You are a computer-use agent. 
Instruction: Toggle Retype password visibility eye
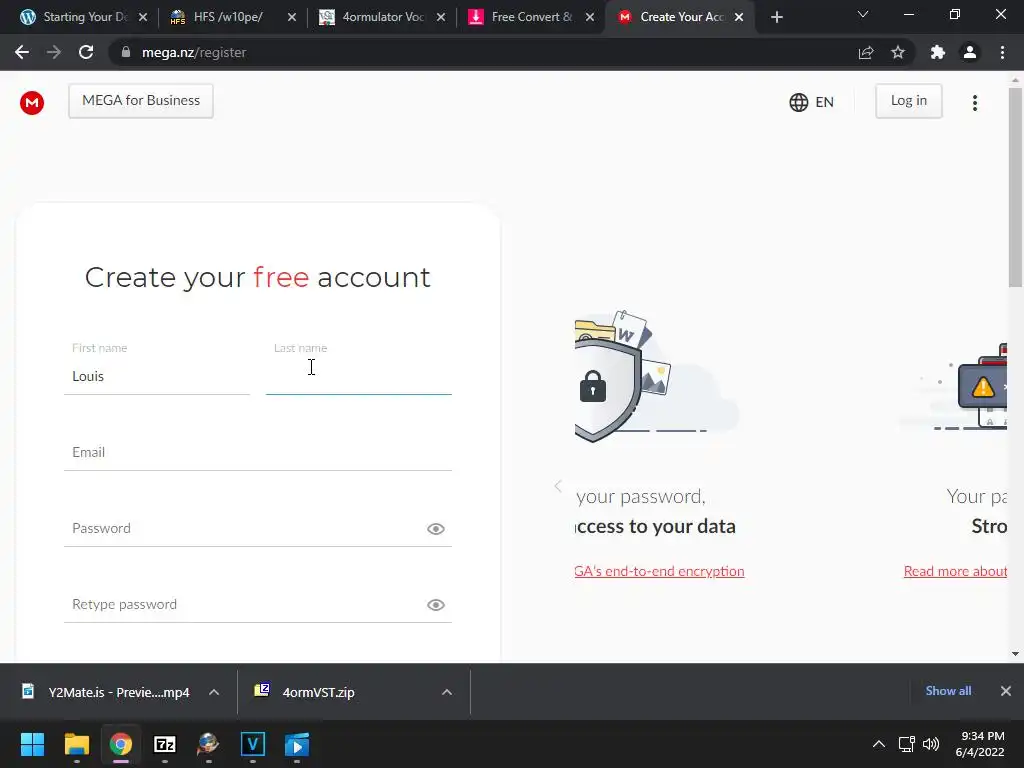[x=436, y=605]
